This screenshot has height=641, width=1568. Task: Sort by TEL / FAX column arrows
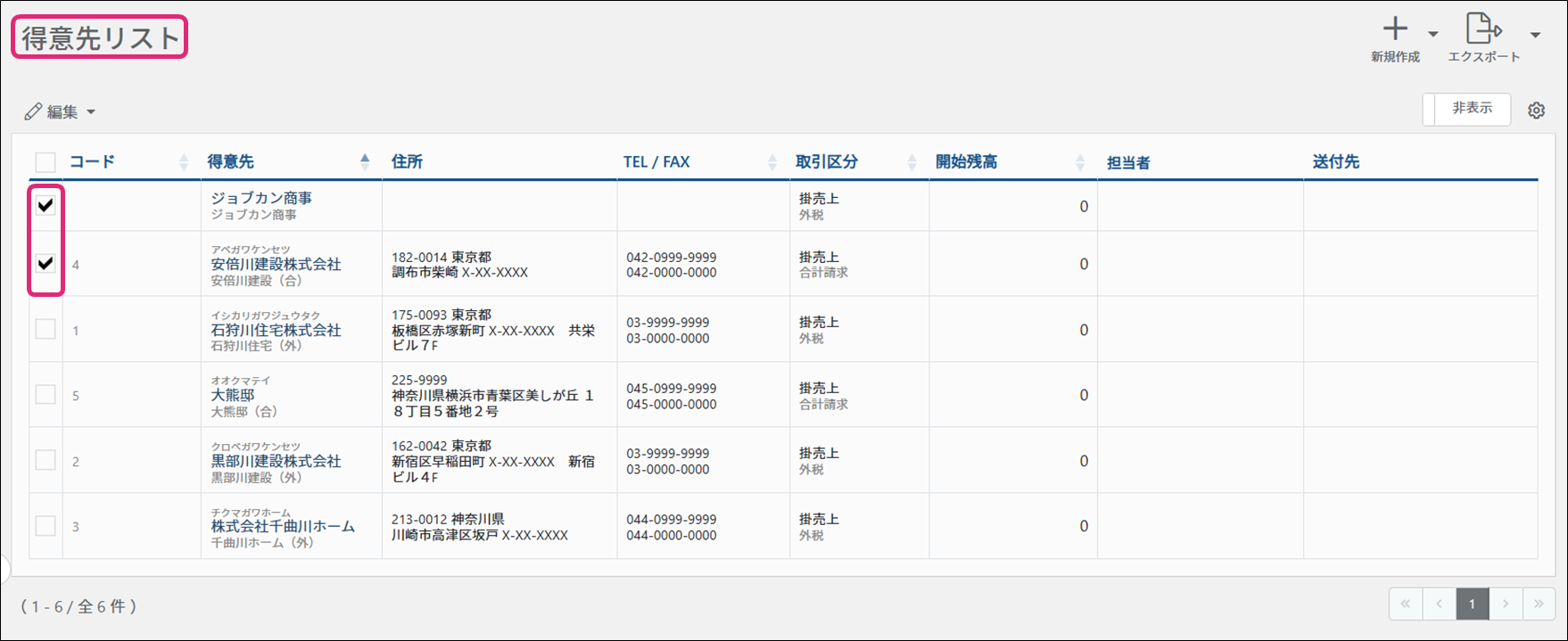772,162
